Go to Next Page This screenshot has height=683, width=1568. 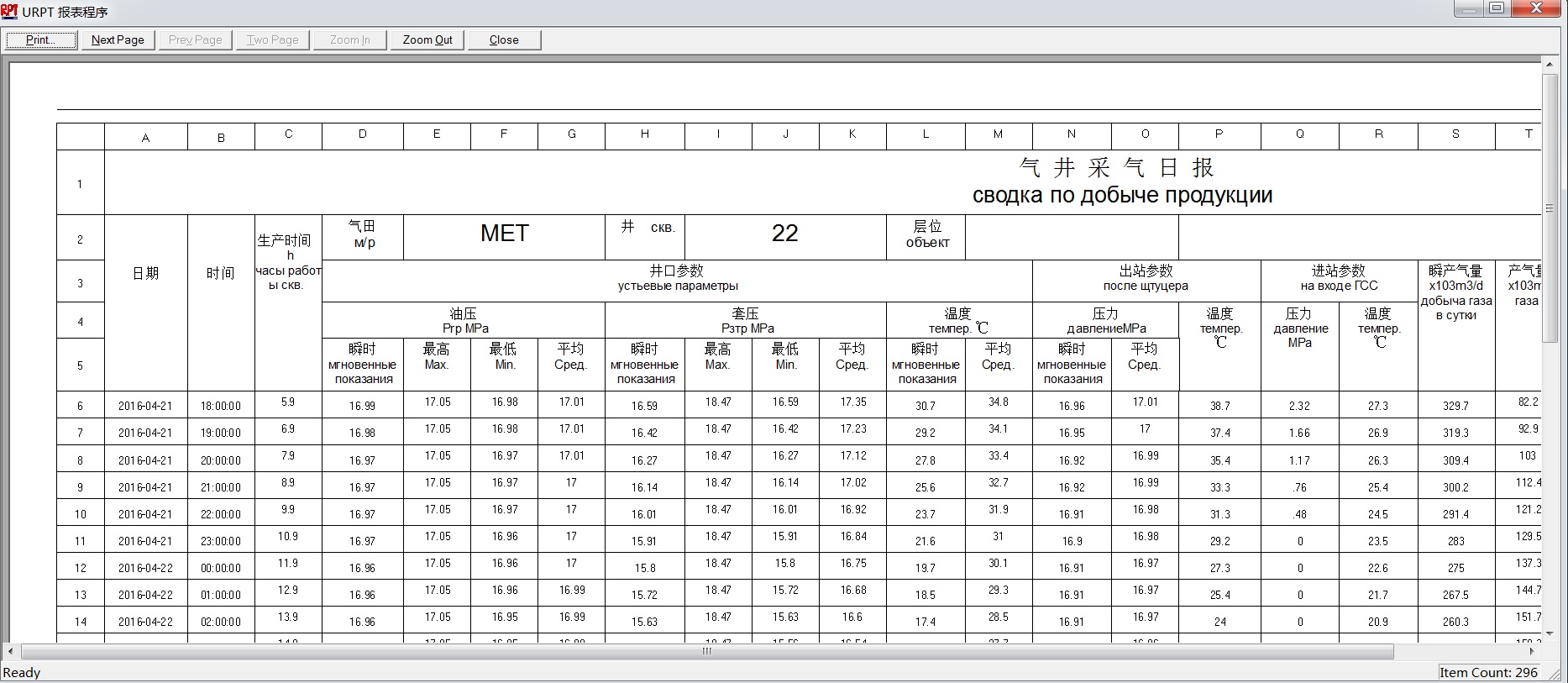coord(118,39)
